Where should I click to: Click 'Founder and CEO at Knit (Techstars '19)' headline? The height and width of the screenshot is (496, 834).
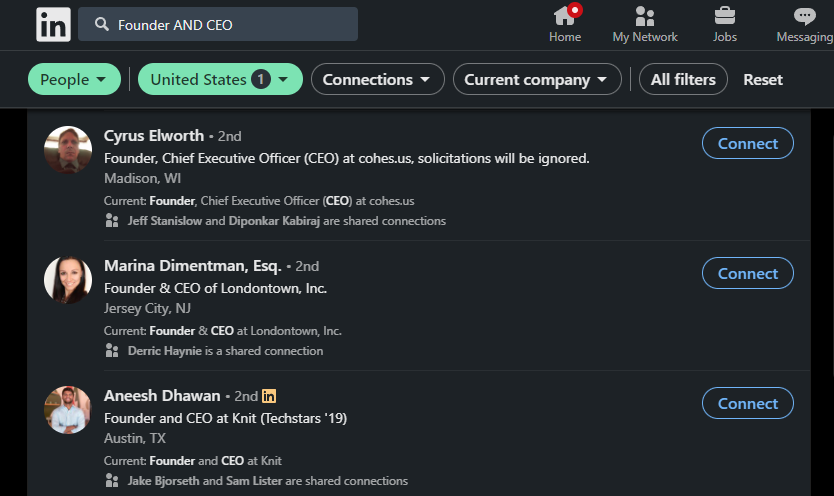tap(226, 418)
